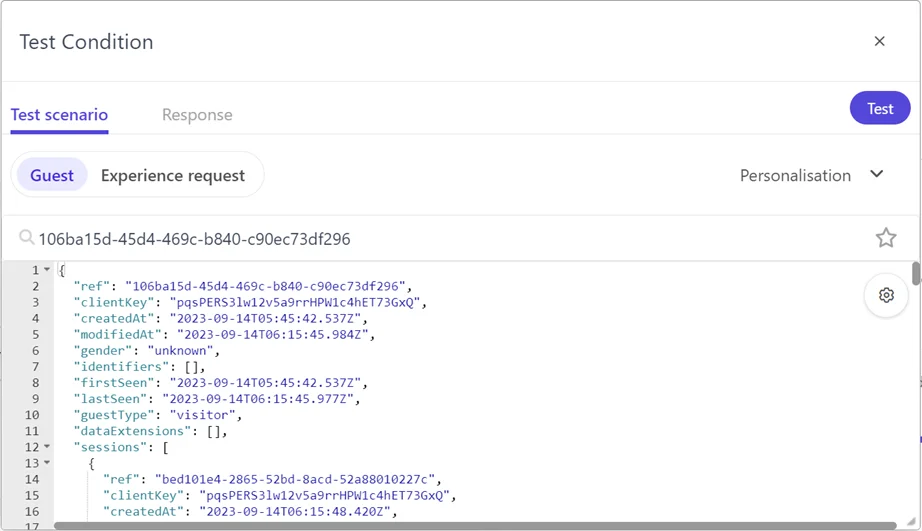Click the dialog resize grip at corner
922x531 pixels.
[x=911, y=522]
